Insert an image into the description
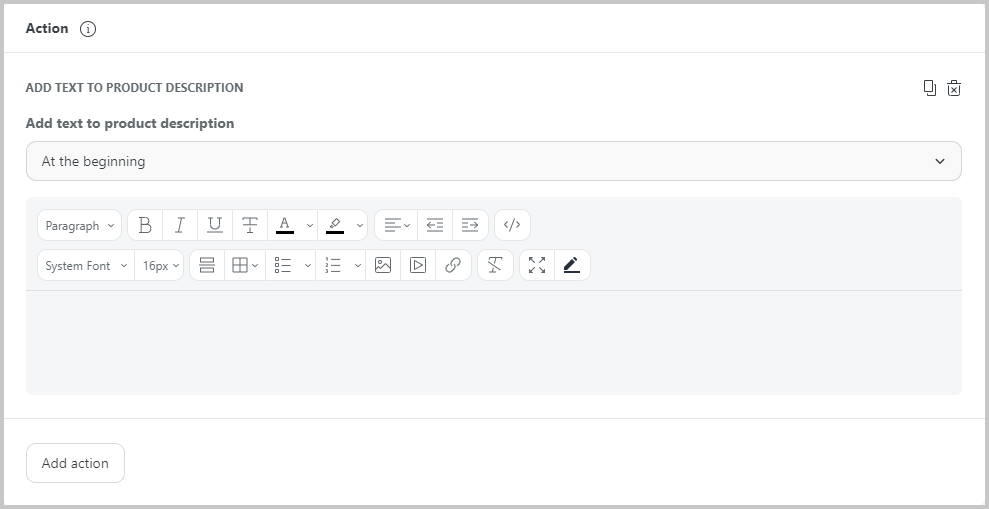The width and height of the screenshot is (989, 509). 383,265
